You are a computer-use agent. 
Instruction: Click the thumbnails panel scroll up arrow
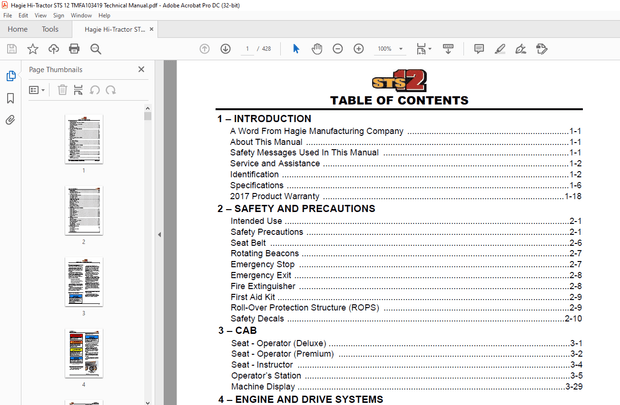click(147, 108)
